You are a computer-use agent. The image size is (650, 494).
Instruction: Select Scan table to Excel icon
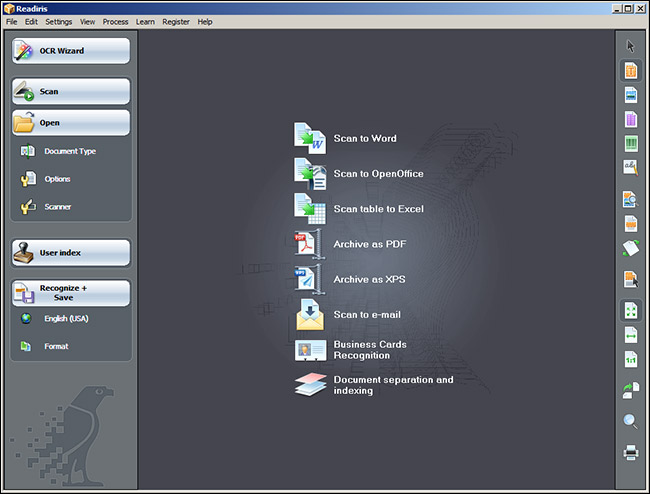tap(310, 209)
